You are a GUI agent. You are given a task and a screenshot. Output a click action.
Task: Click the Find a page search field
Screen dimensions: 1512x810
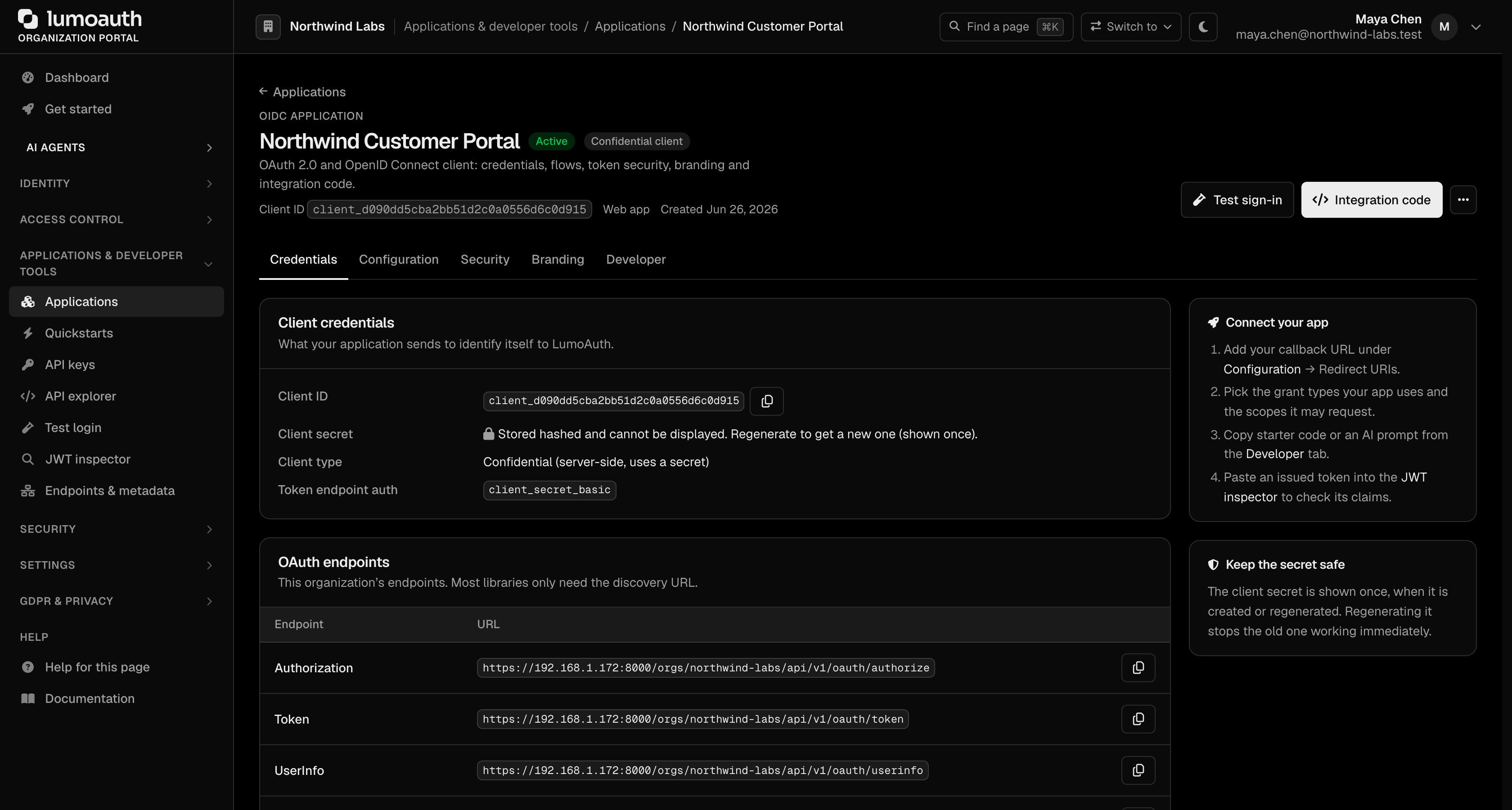(1006, 27)
